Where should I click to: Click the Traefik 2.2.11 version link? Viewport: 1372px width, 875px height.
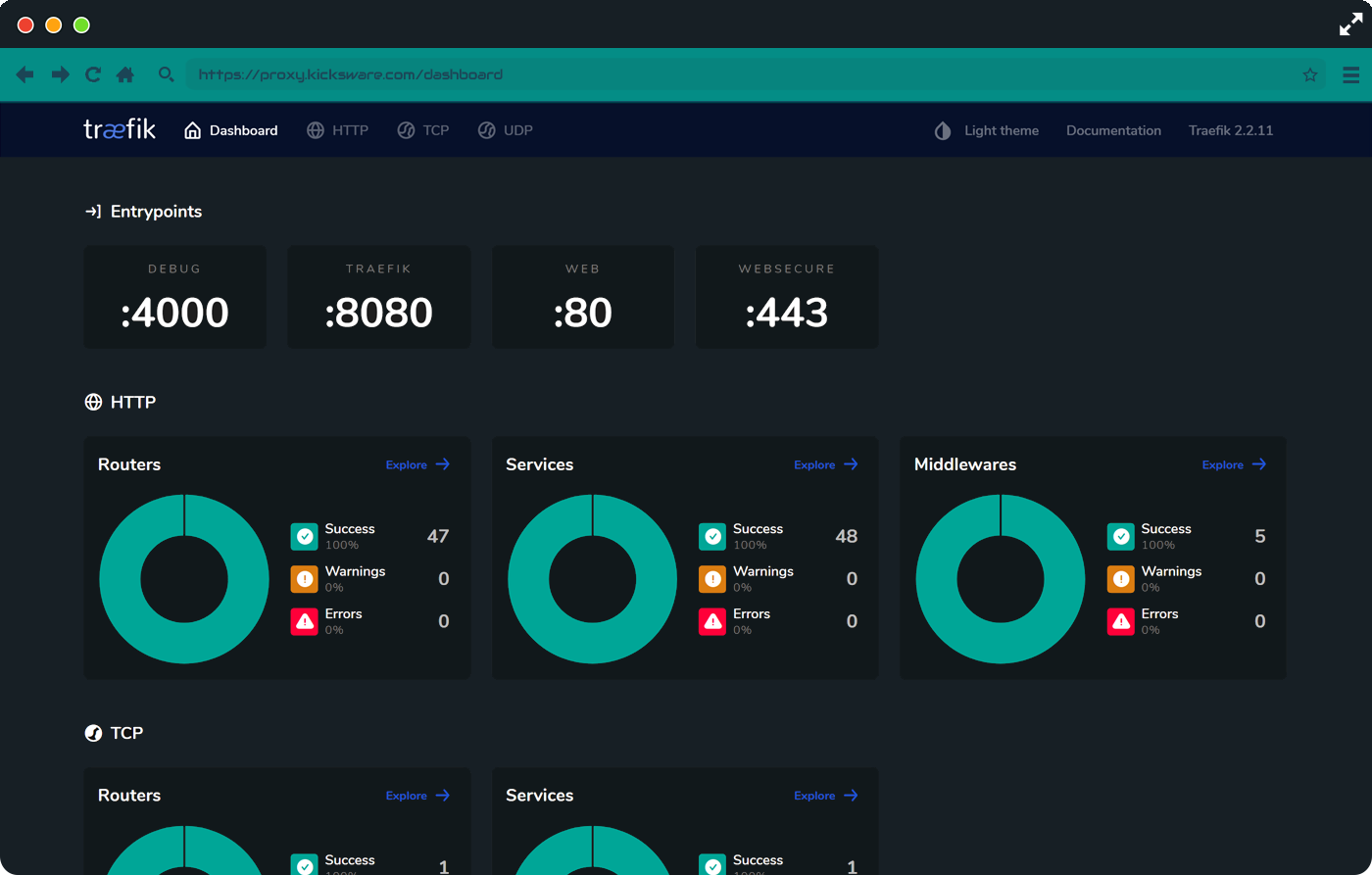click(1231, 130)
